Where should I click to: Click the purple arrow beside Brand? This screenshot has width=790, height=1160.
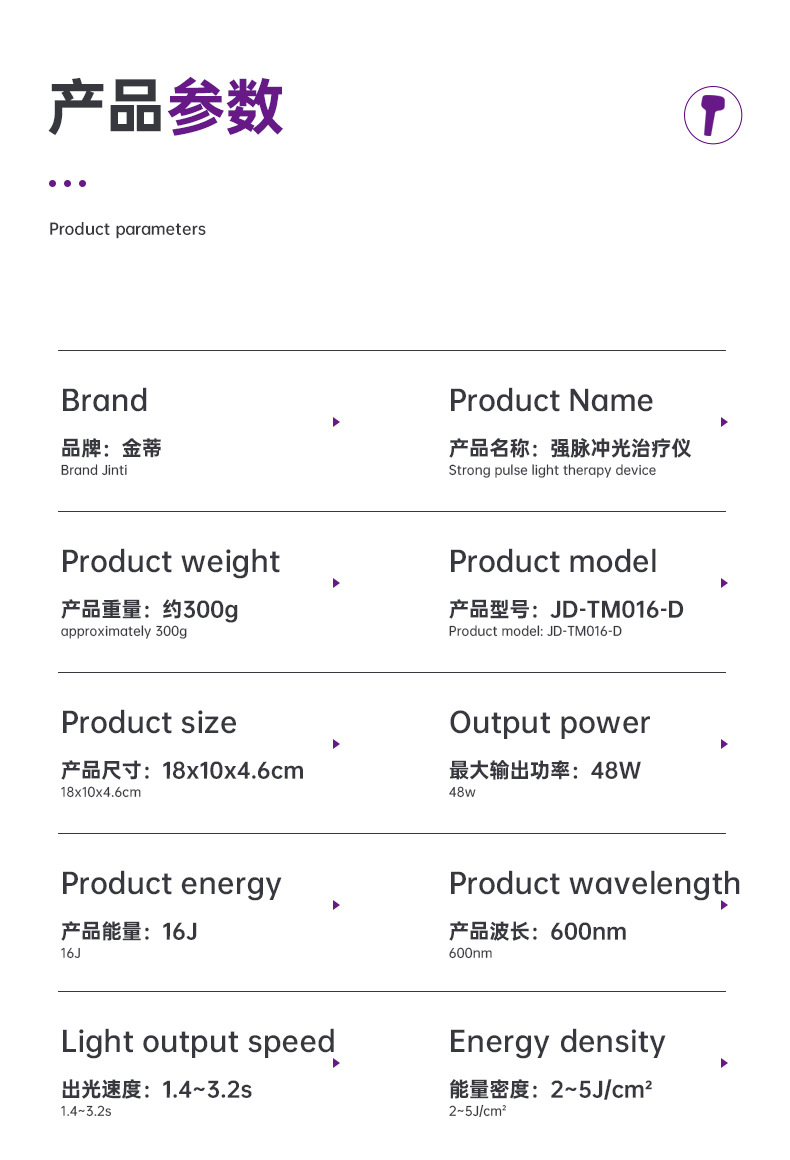point(337,422)
